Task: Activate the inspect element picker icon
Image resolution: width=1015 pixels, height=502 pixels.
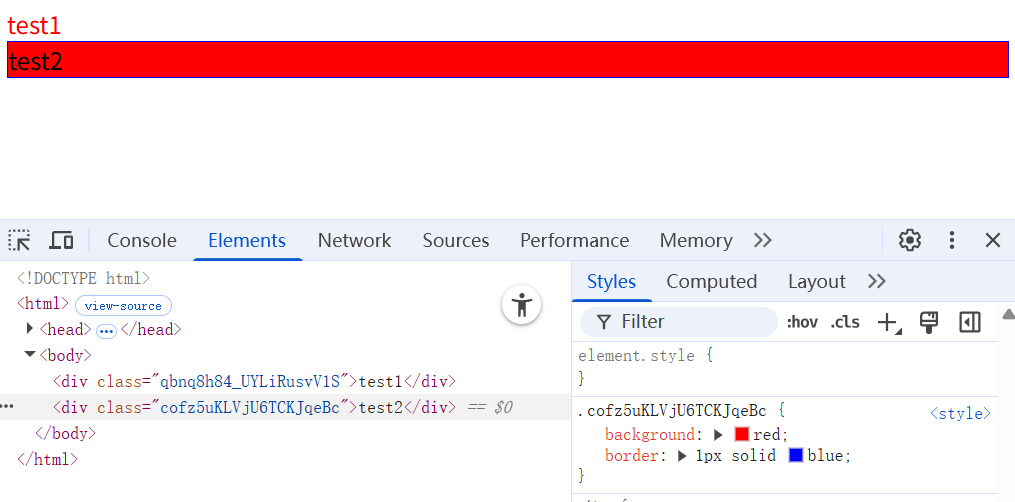Action: click(x=20, y=240)
